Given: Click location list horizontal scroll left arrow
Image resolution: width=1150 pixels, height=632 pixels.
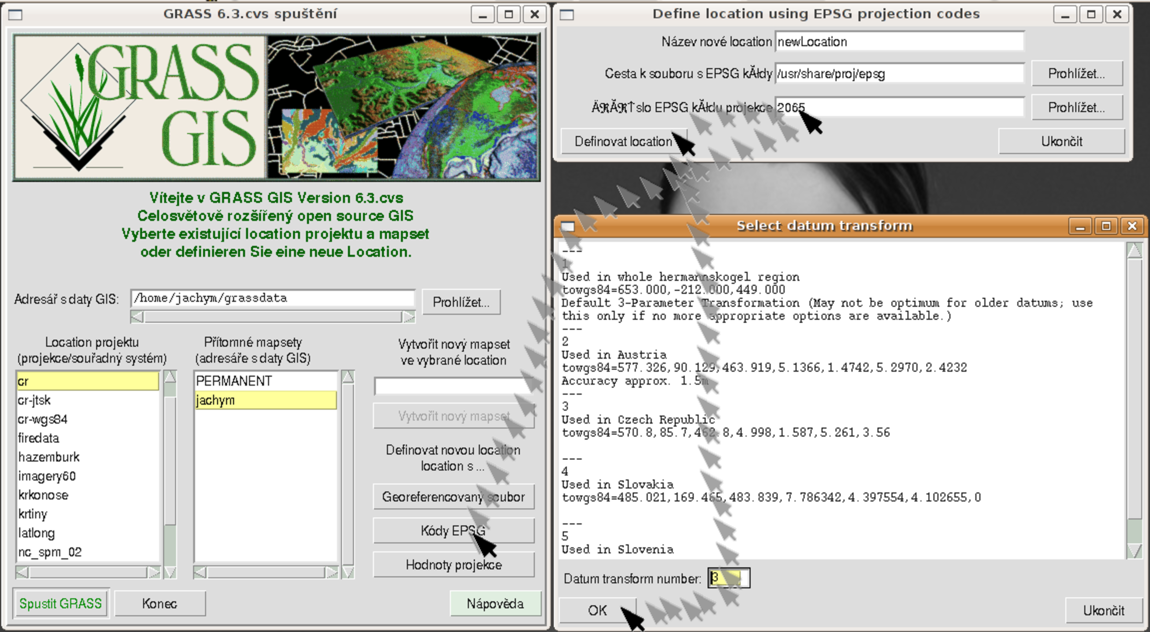Looking at the screenshot, I should coord(21,572).
